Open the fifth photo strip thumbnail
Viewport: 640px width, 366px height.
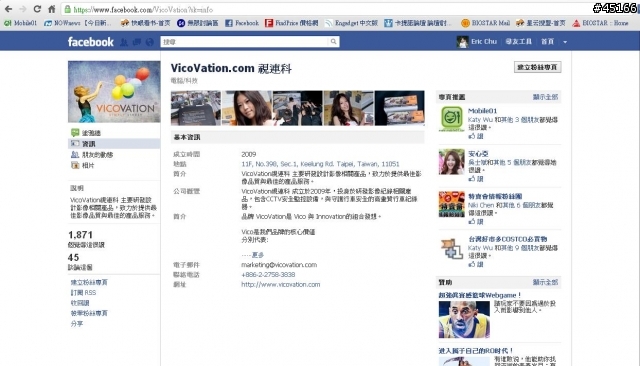coord(400,108)
